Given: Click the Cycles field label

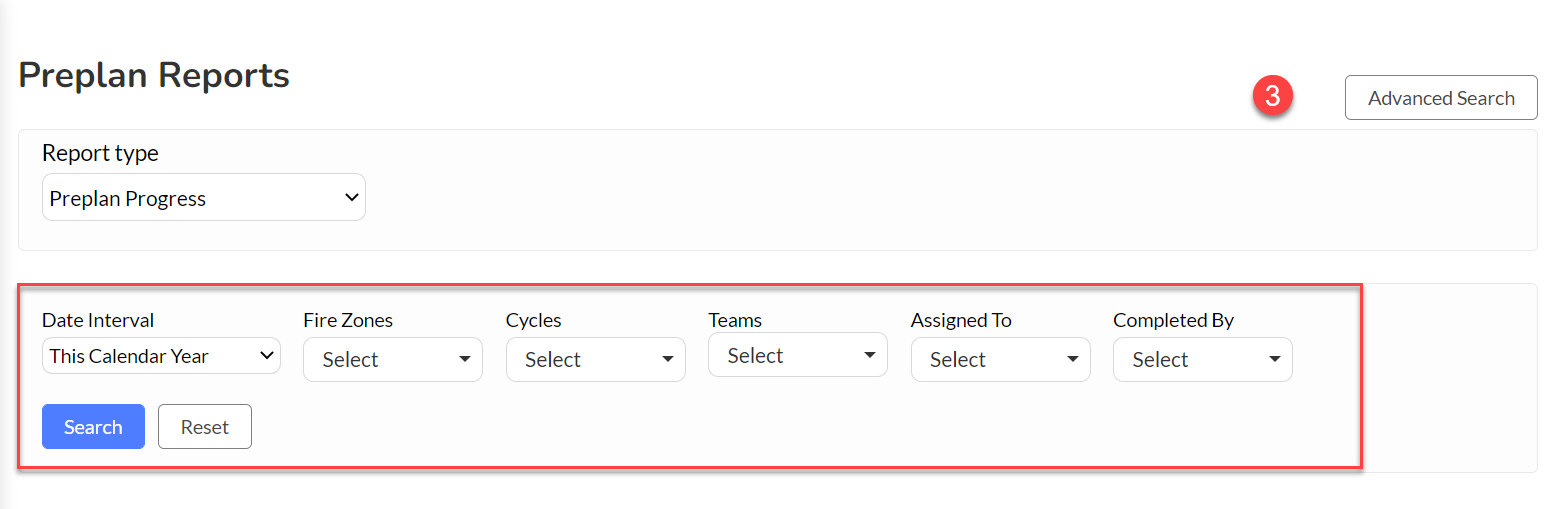Looking at the screenshot, I should [534, 320].
